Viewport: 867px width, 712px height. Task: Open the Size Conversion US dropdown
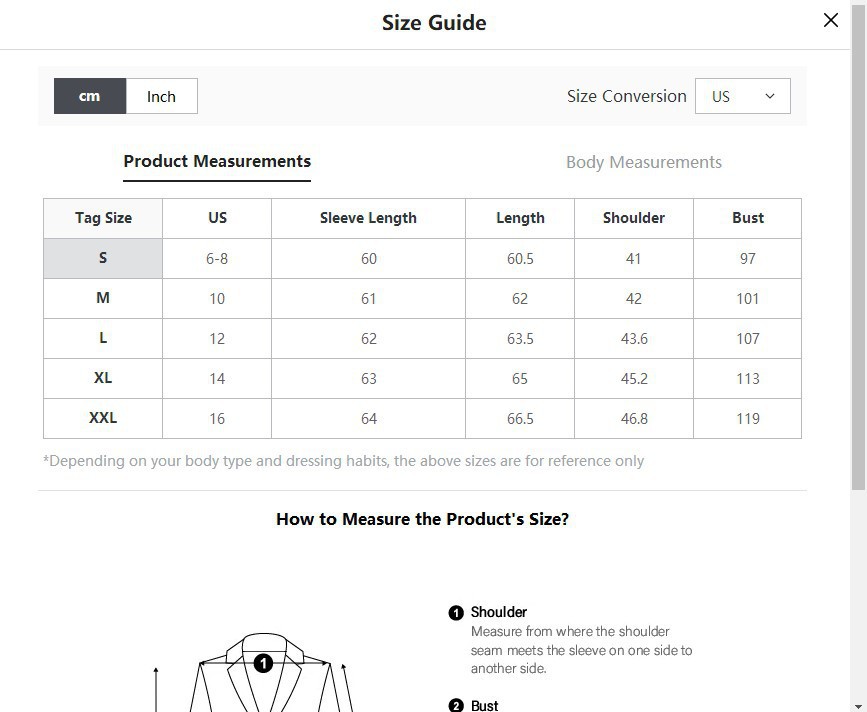pos(742,96)
